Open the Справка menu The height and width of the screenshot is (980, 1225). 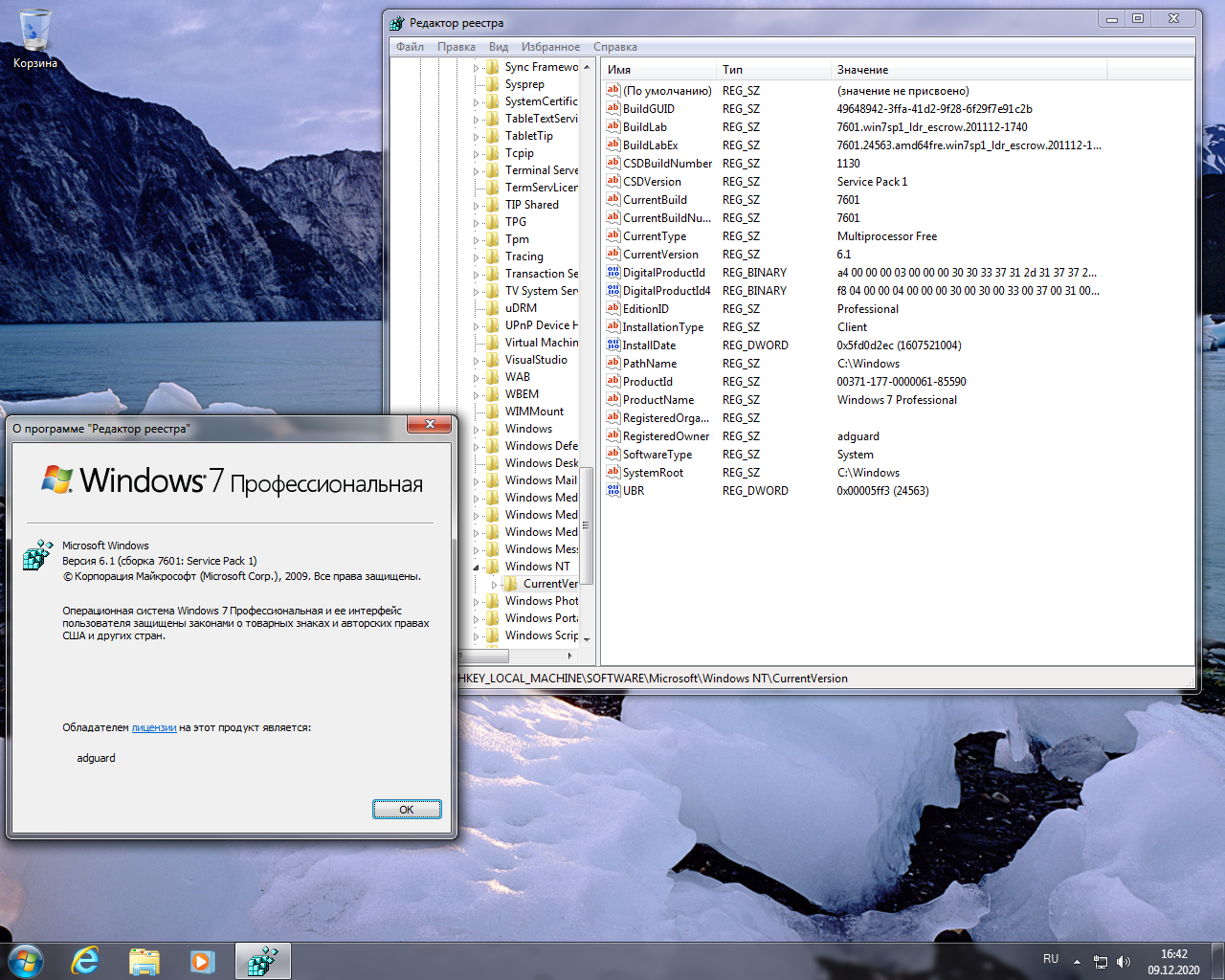click(615, 47)
